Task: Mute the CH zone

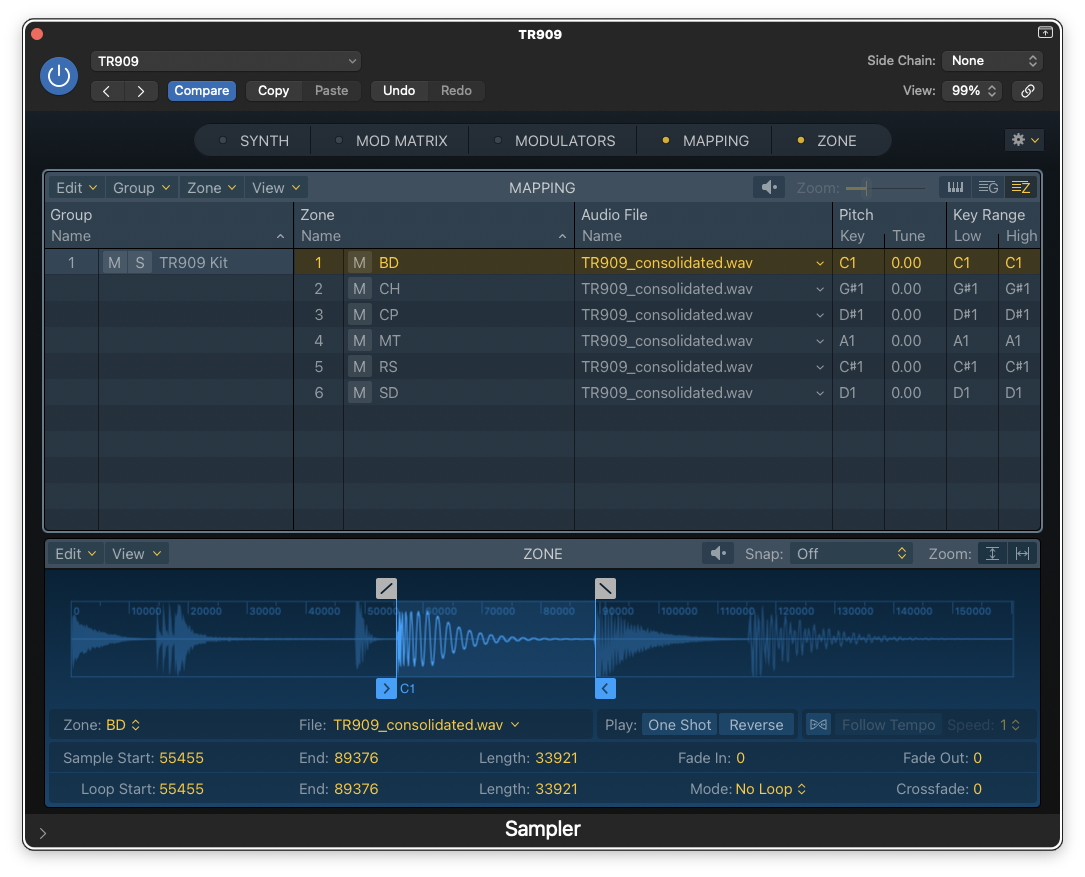Action: 359,289
